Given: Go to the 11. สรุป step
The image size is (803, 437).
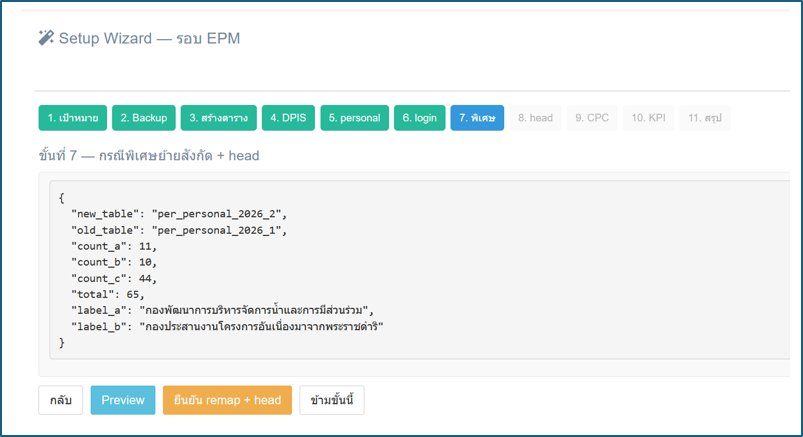Looking at the screenshot, I should (705, 118).
